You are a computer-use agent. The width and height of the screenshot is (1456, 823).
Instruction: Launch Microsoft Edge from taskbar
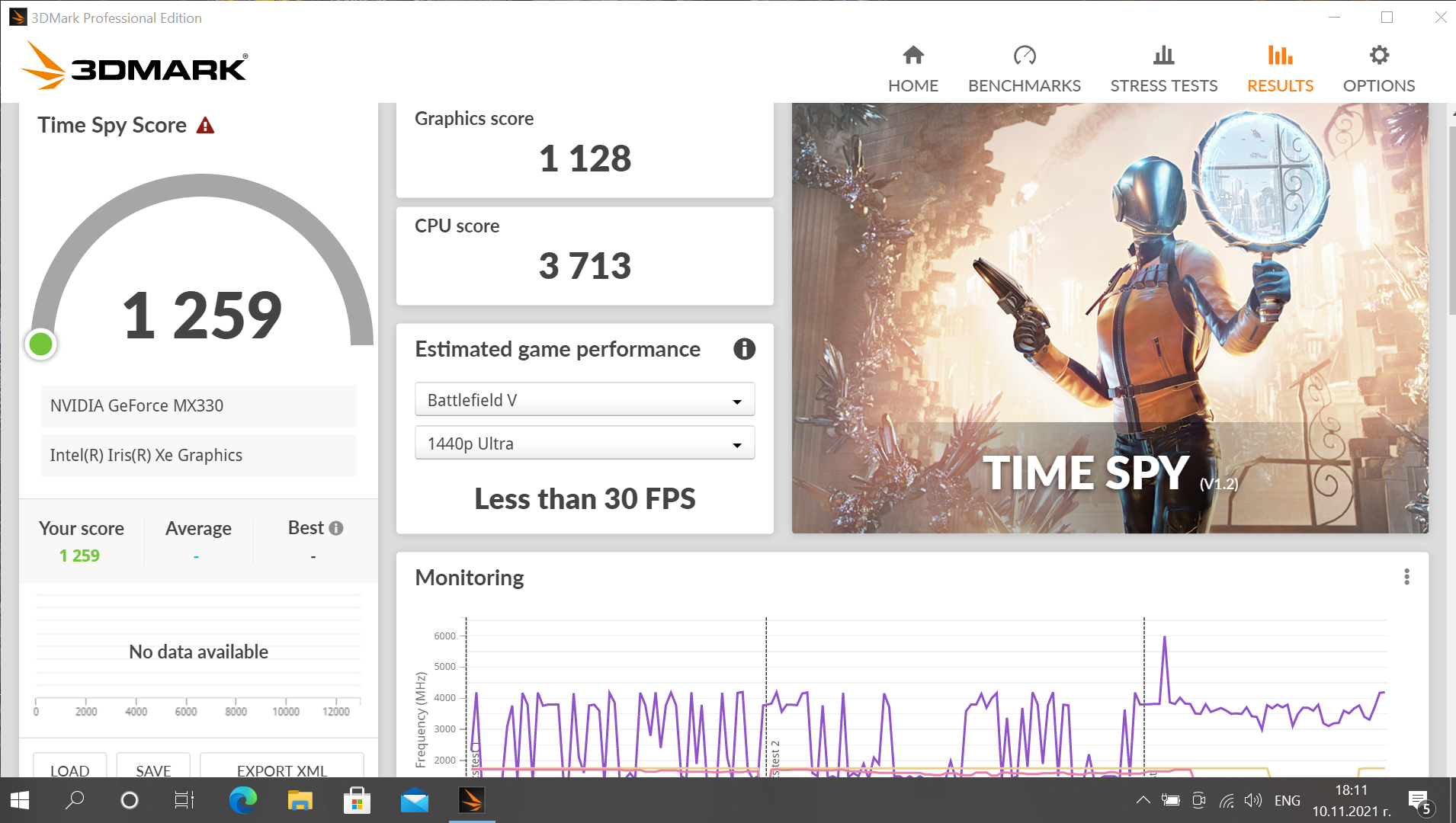(x=243, y=800)
